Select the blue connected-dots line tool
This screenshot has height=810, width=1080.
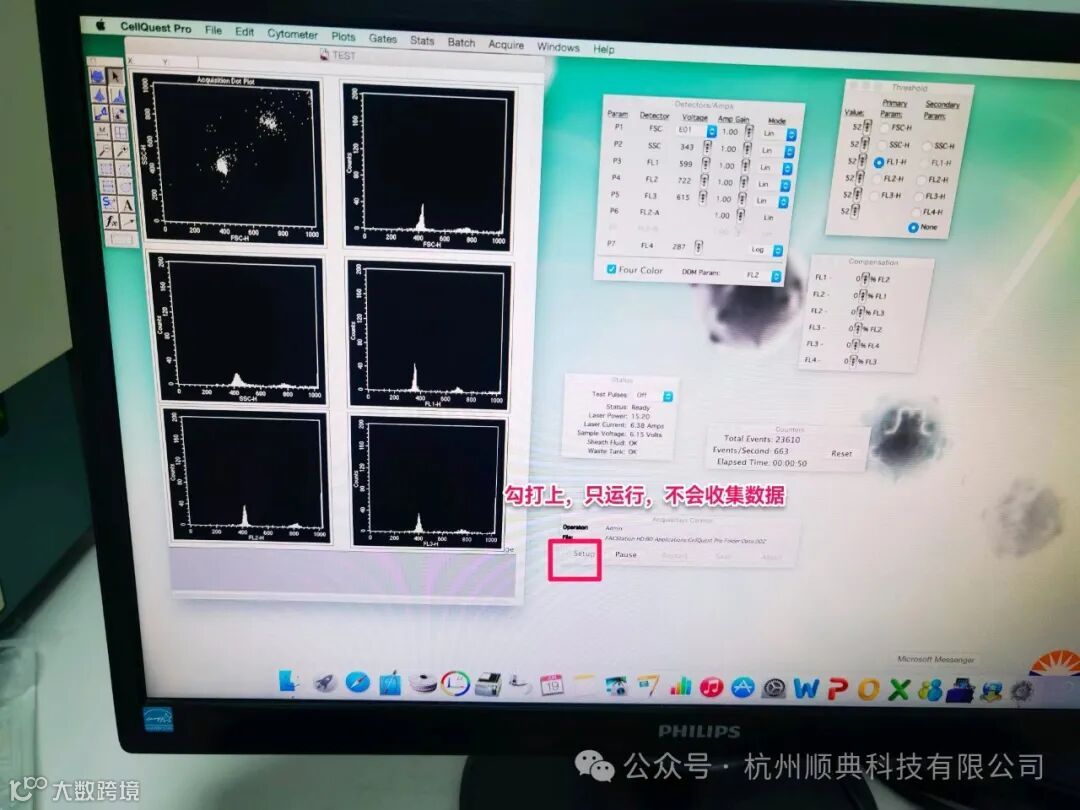(x=101, y=114)
